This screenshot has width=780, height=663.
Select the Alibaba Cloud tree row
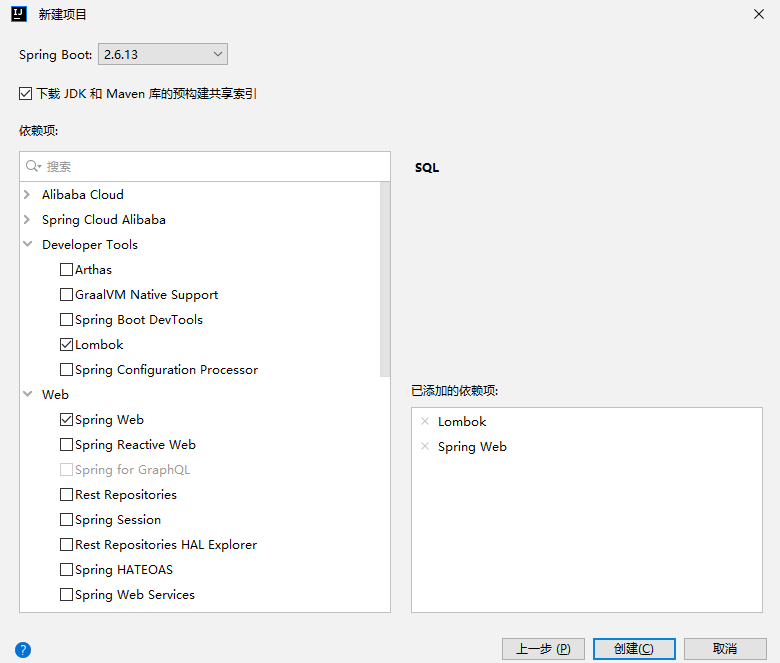point(200,194)
